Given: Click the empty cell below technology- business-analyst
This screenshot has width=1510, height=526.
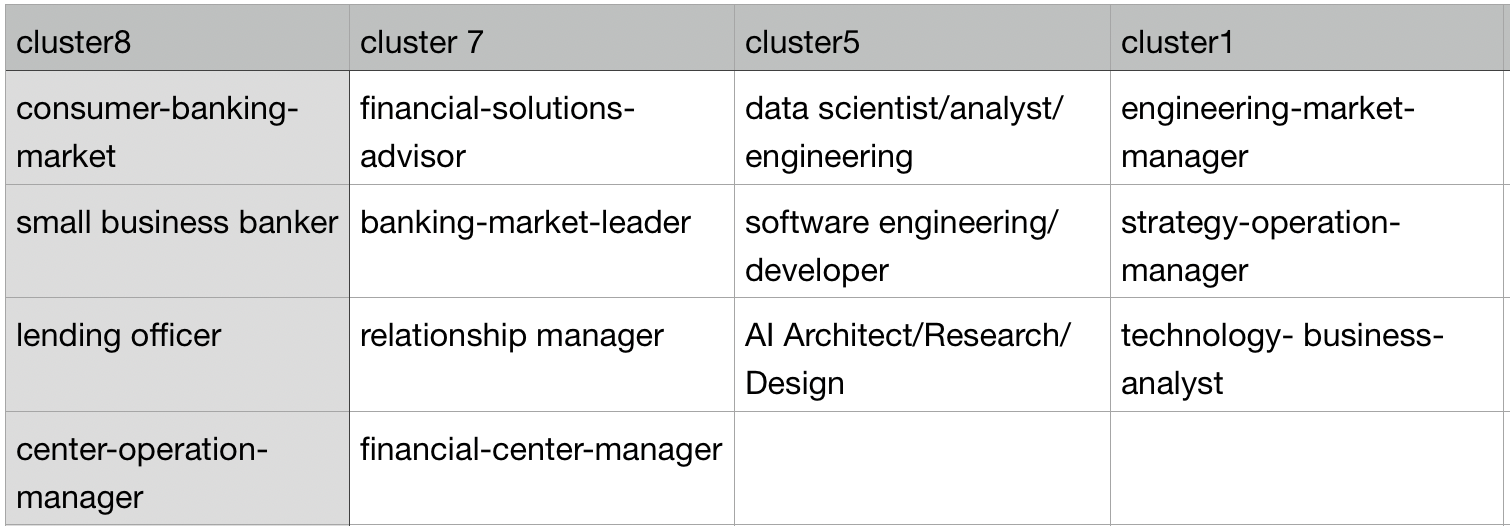Looking at the screenshot, I should pos(1308,468).
